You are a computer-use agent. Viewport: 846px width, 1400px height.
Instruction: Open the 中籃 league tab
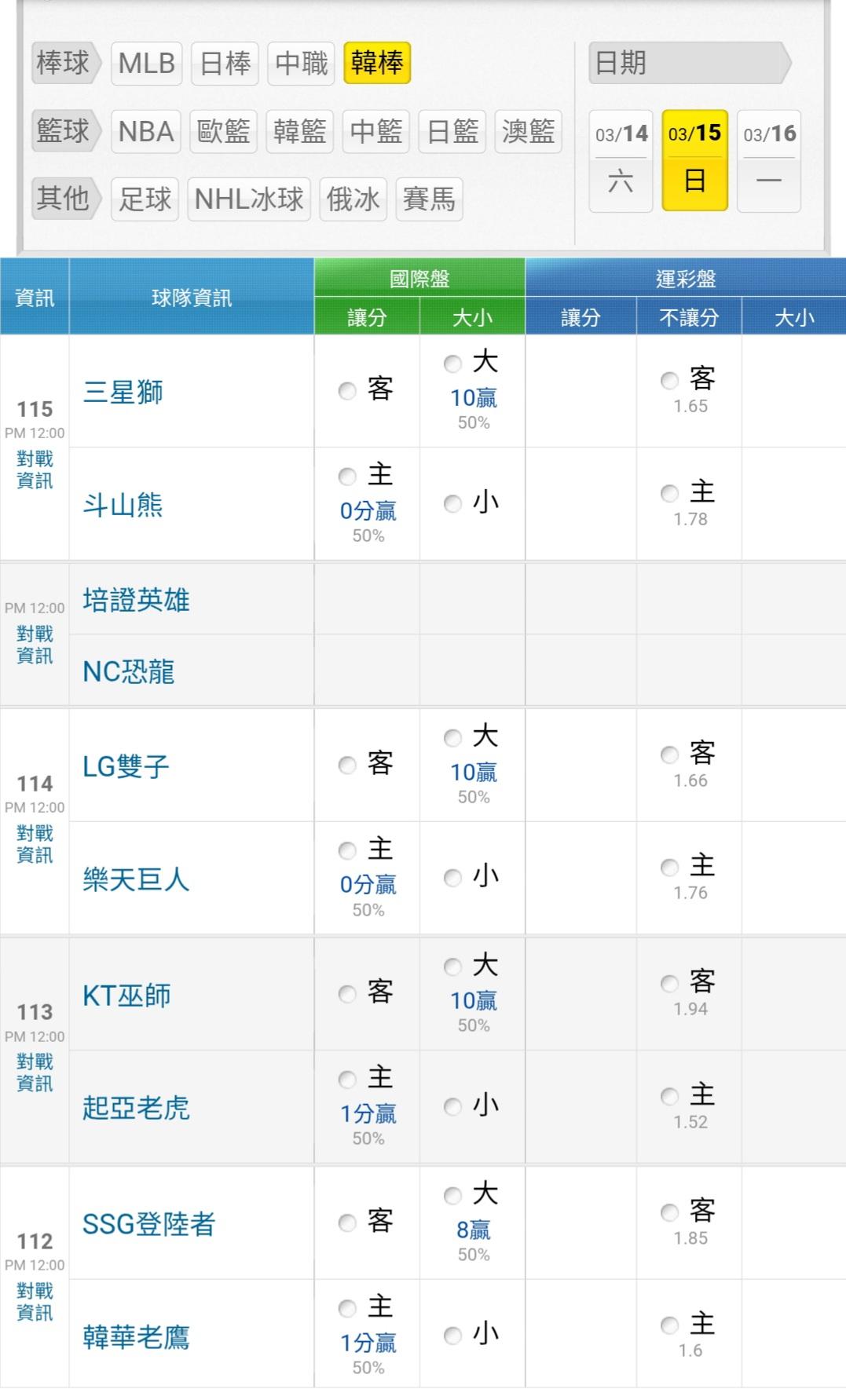[x=375, y=131]
